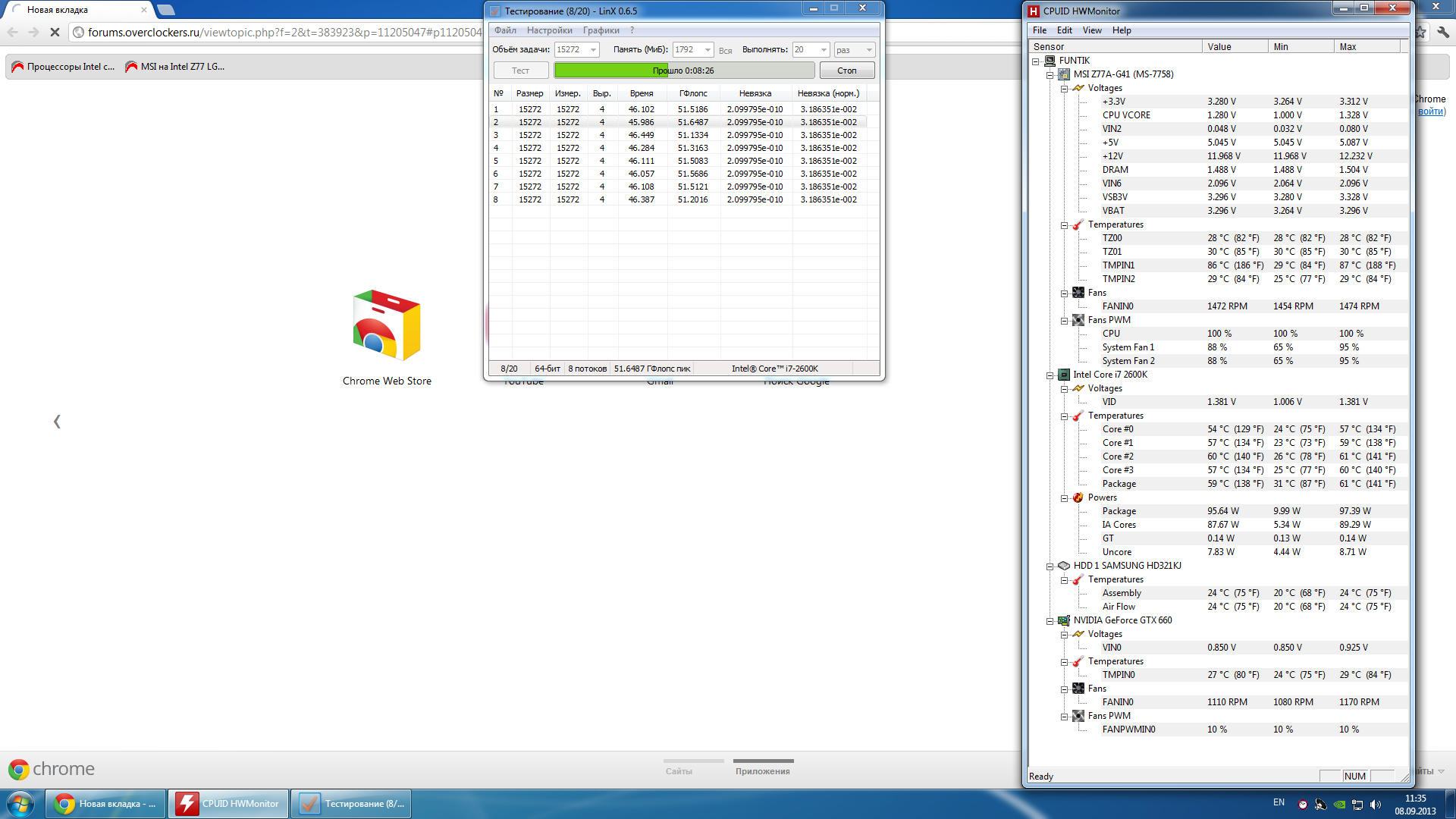Screen dimensions: 1456x819
Task: Click the войти link
Action: coord(1431,111)
